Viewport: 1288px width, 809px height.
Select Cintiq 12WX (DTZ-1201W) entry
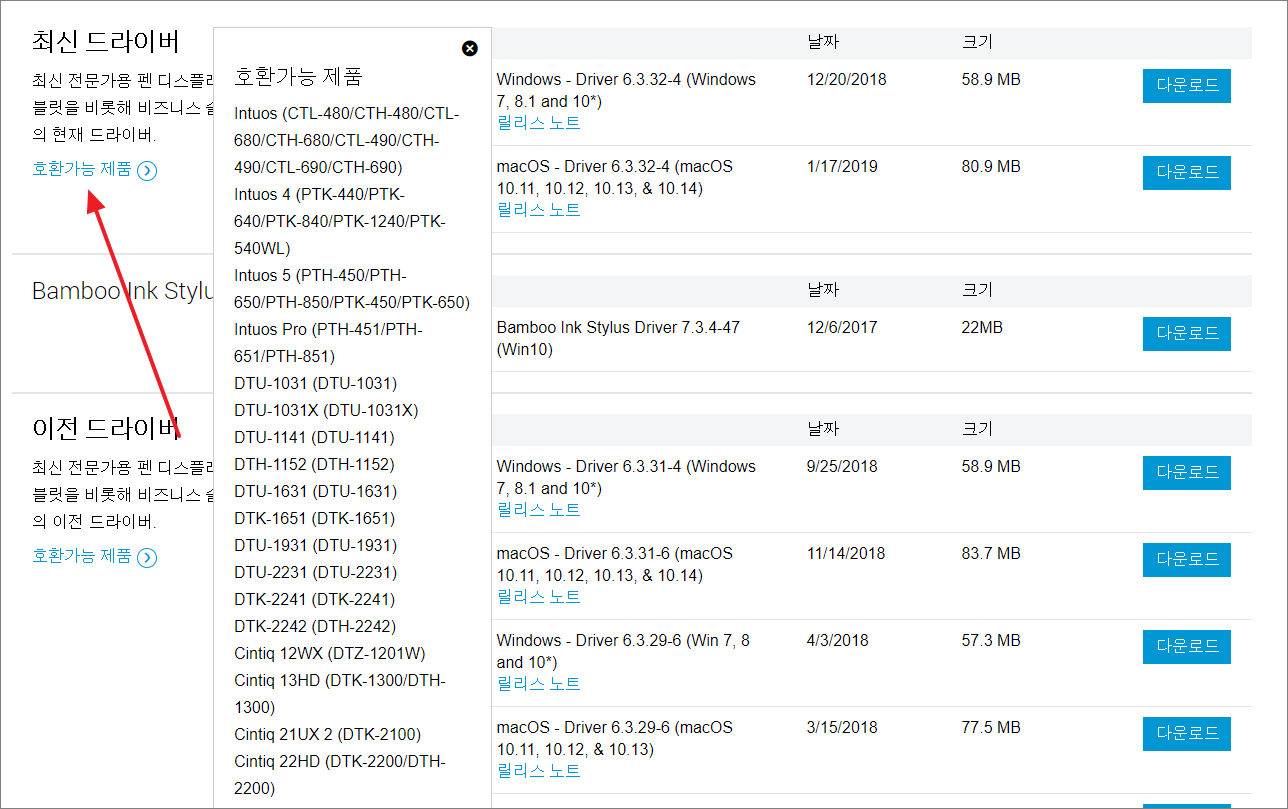pos(330,654)
